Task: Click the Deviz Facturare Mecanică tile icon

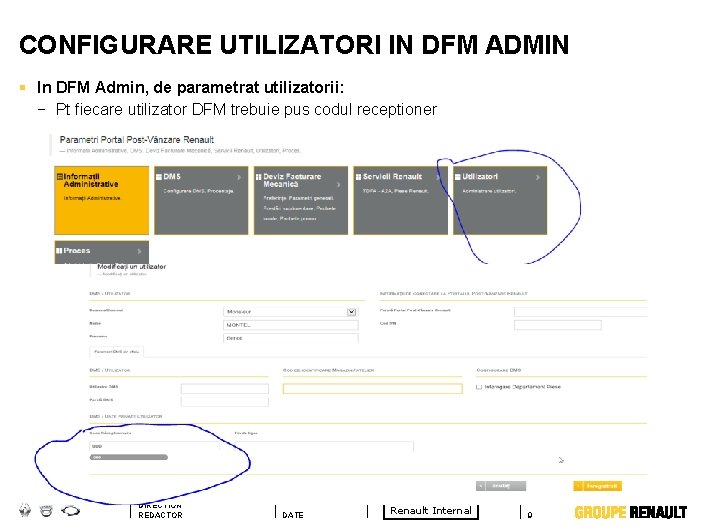Action: tap(258, 177)
